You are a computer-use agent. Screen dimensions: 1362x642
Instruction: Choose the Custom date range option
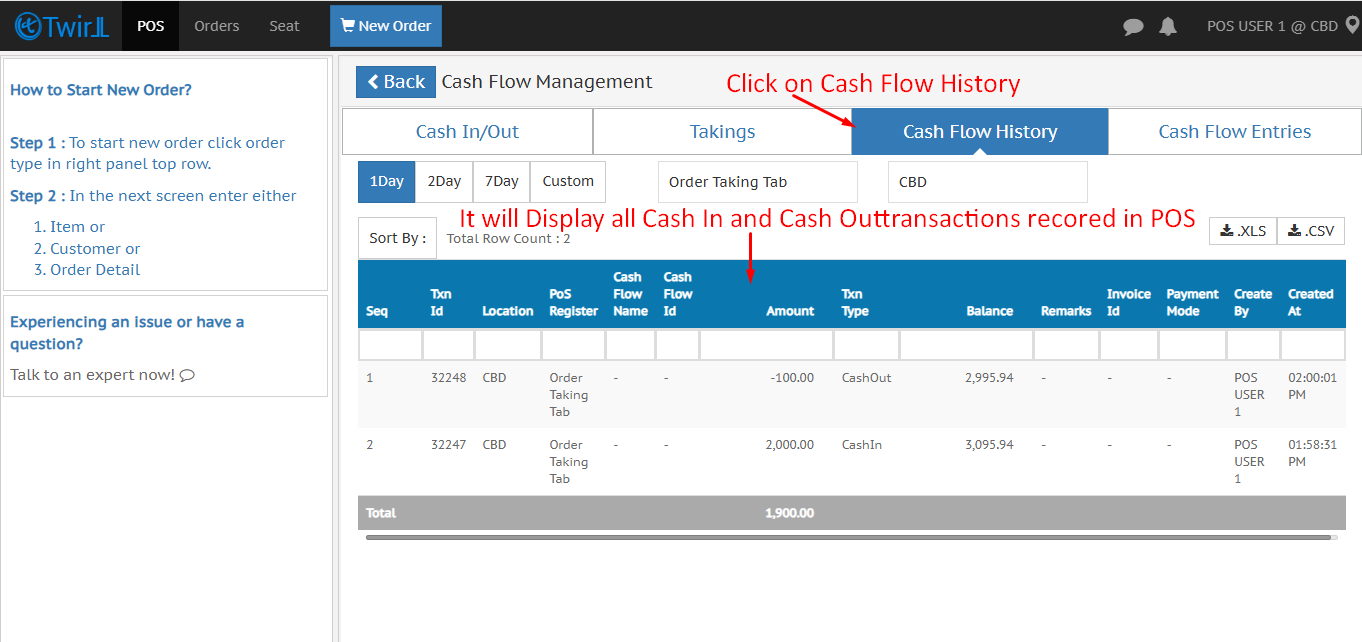point(568,182)
